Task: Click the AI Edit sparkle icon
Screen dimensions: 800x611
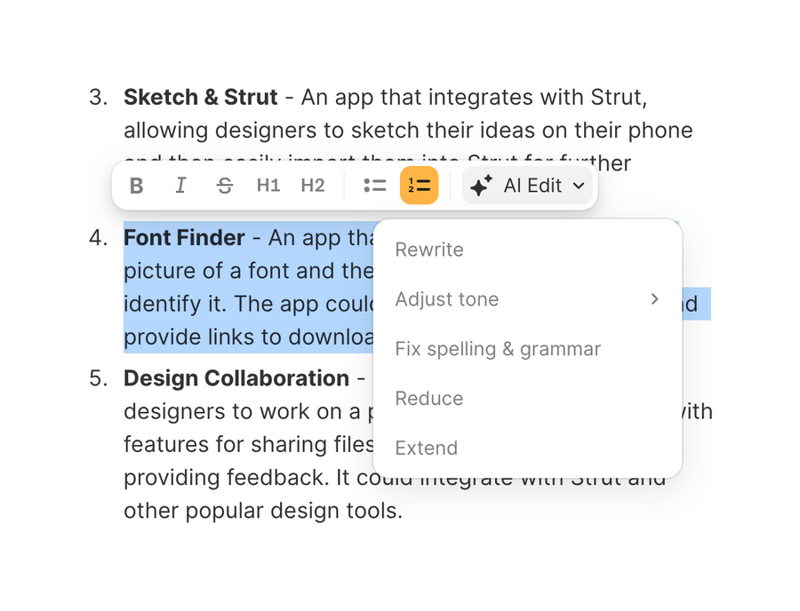Action: click(480, 184)
